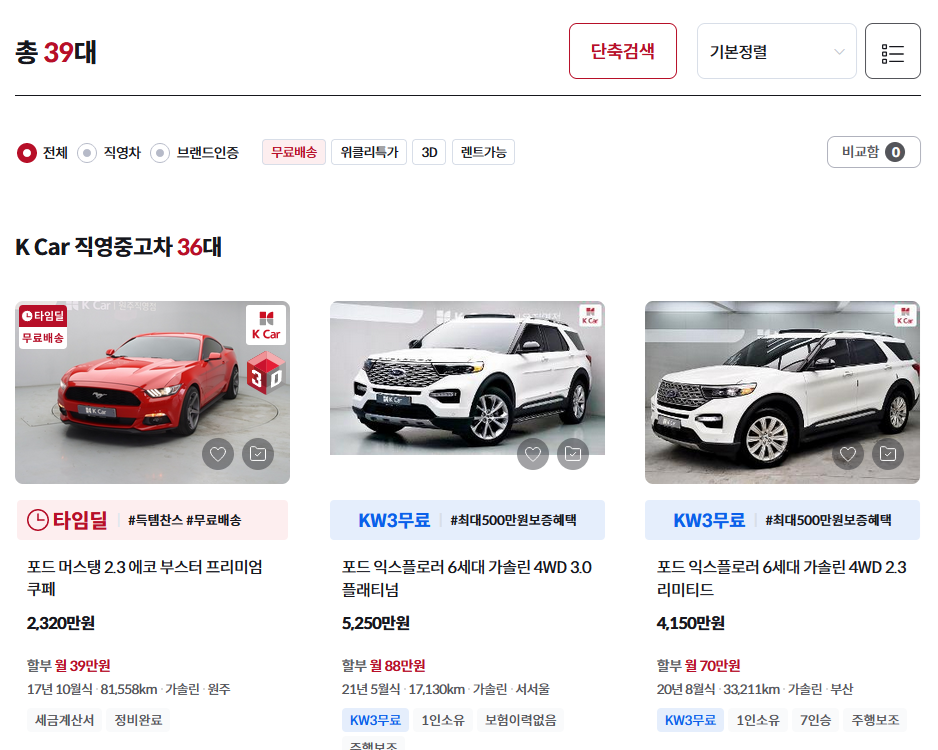Click KW3무료 banner under Explorer 플래티넘
Screen dimensions: 938x750
coord(467,520)
